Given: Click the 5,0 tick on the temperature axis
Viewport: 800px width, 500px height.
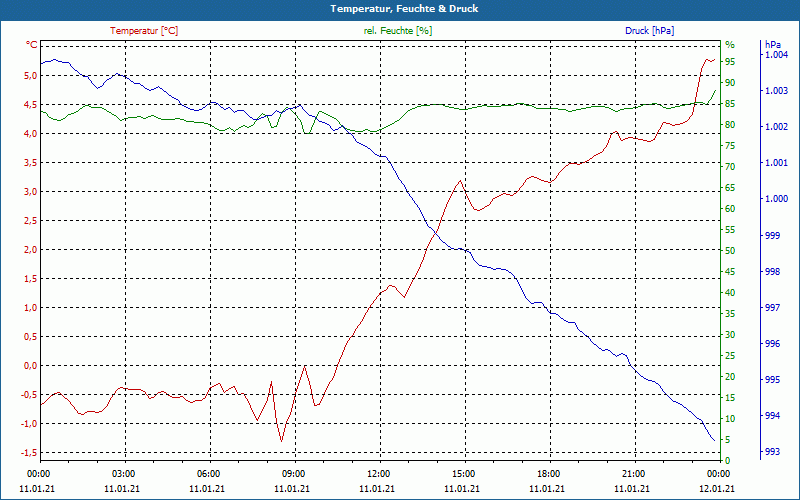Looking at the screenshot, I should 31,76.
